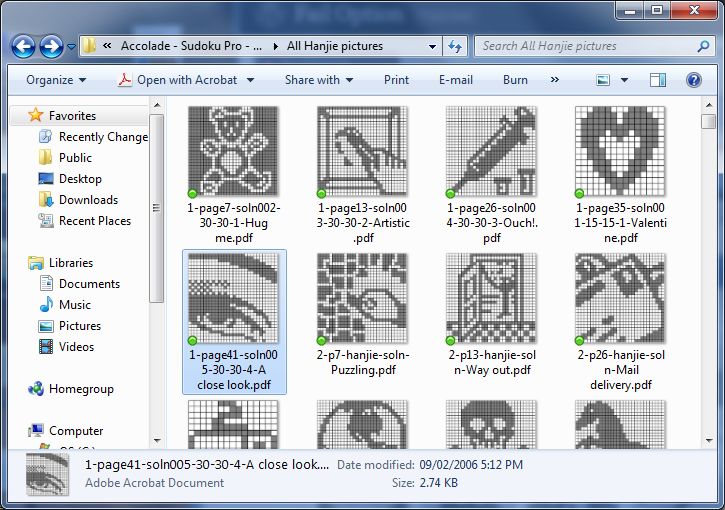
Task: Select the Mail delivery pdf thumbnail
Action: [620, 298]
